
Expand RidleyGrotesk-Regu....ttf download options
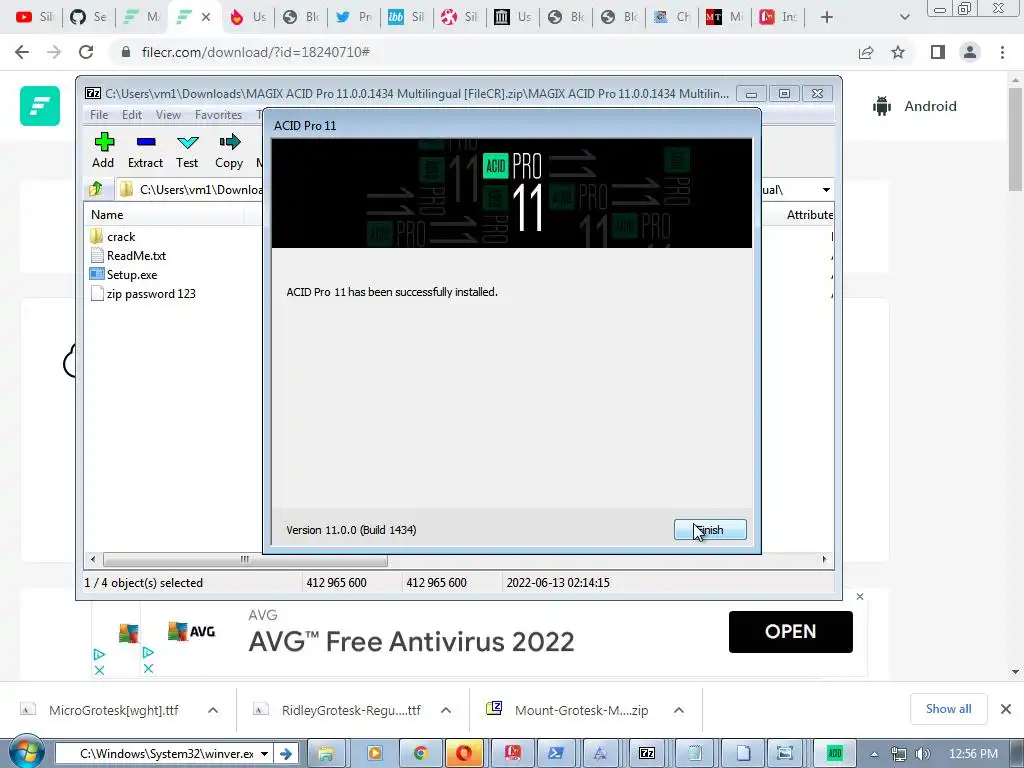tap(446, 710)
